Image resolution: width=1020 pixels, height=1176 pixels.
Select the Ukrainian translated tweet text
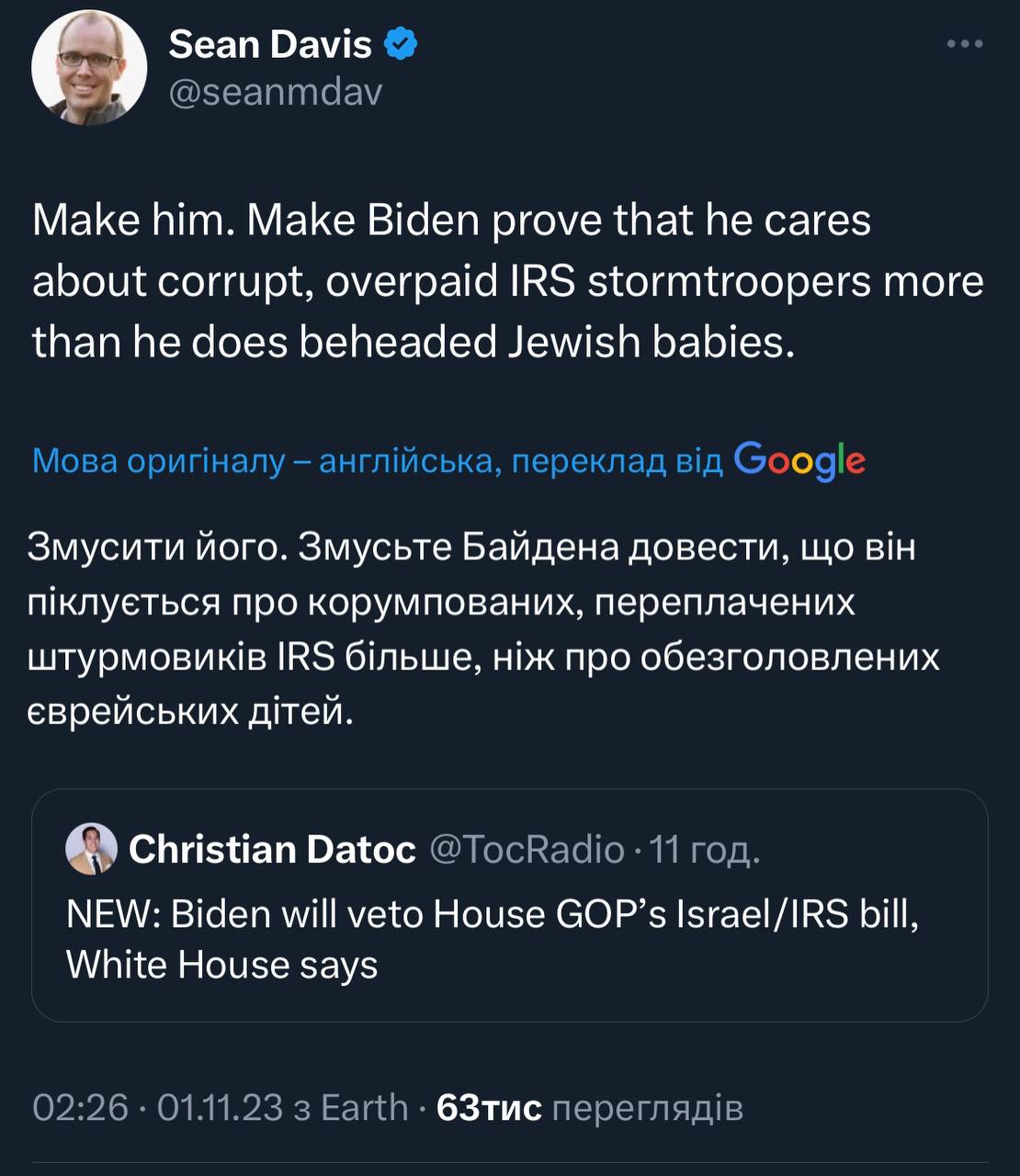[x=482, y=628]
